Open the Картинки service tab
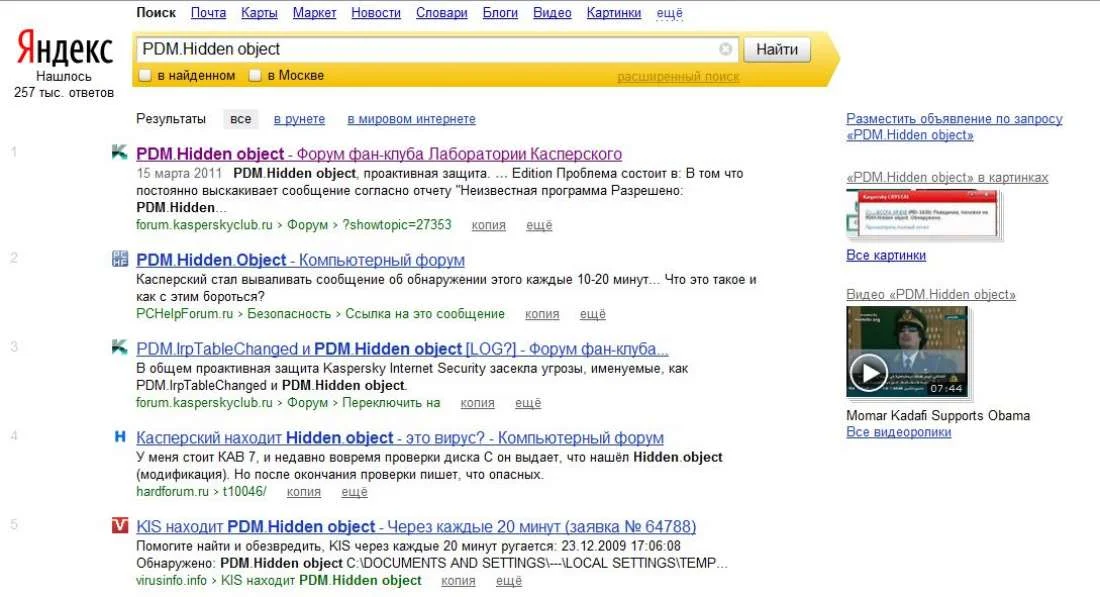 click(x=614, y=13)
